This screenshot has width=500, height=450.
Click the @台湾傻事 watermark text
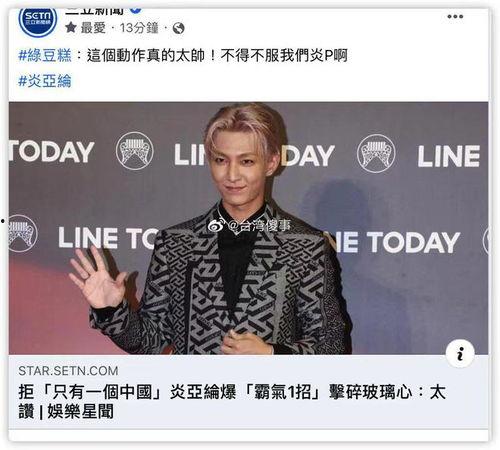259,226
